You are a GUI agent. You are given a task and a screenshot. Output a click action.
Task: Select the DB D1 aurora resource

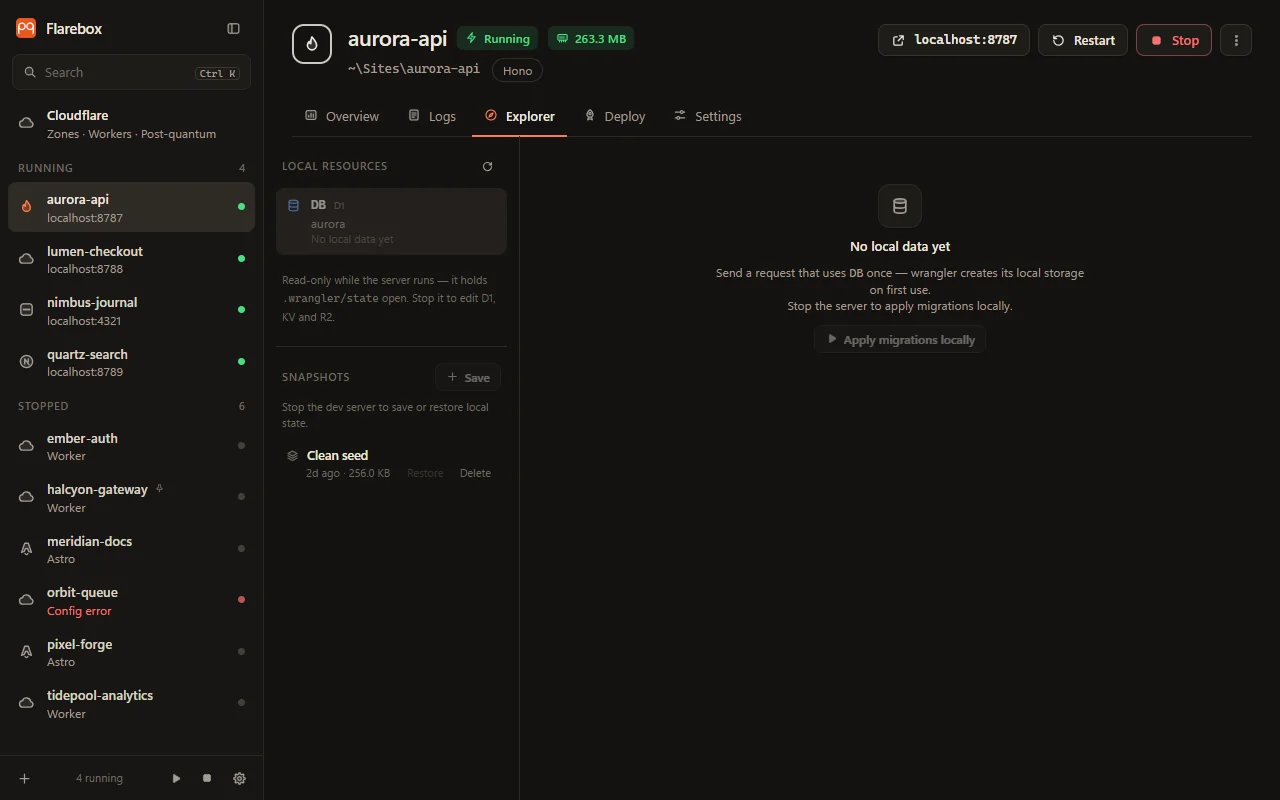(x=391, y=222)
